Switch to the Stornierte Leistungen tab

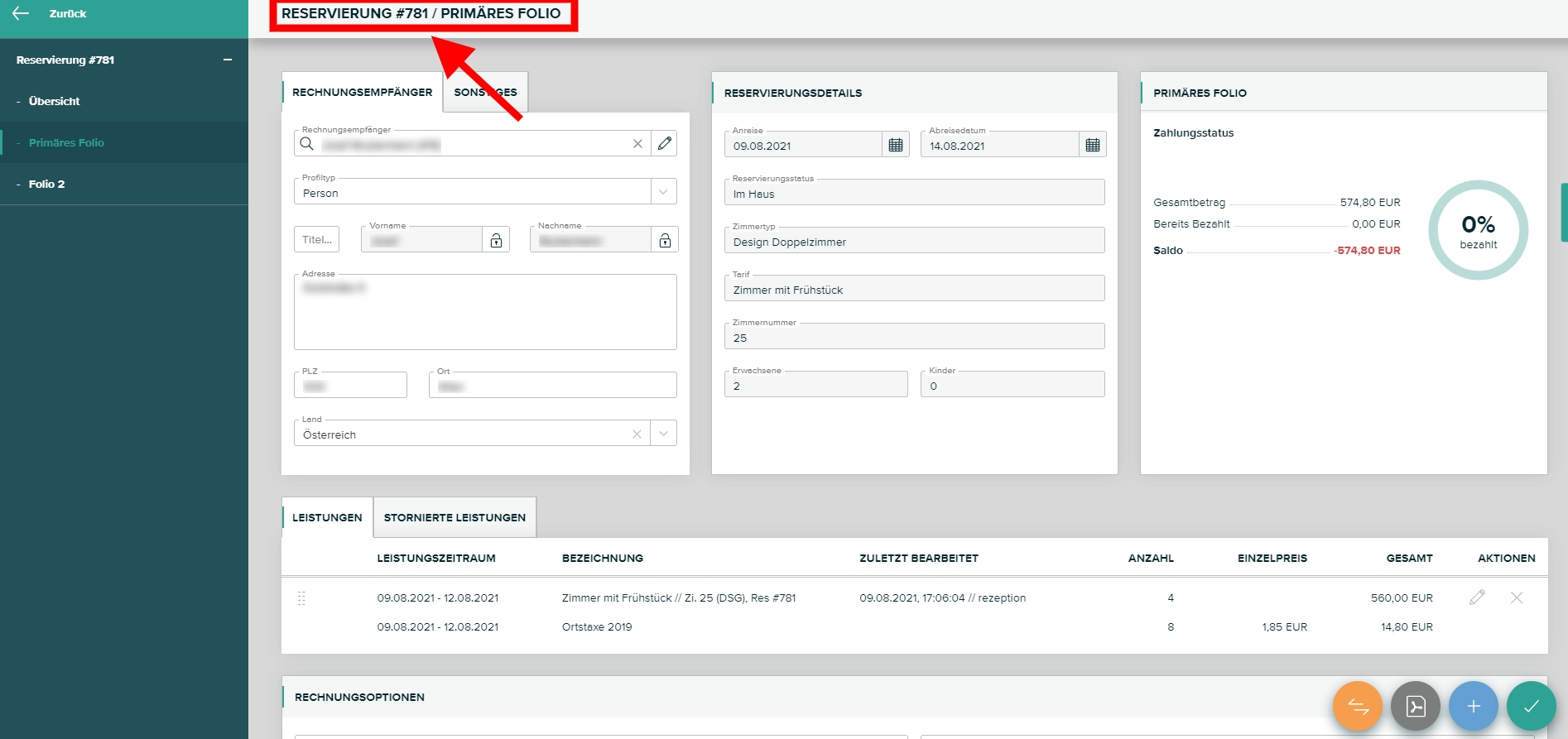coord(455,517)
